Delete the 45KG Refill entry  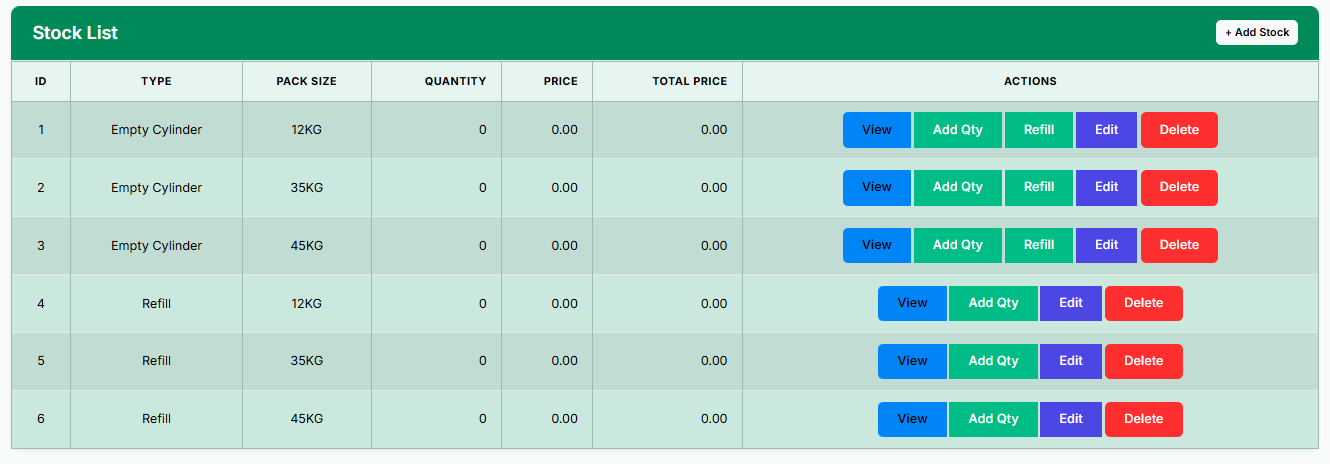pyautogui.click(x=1143, y=420)
